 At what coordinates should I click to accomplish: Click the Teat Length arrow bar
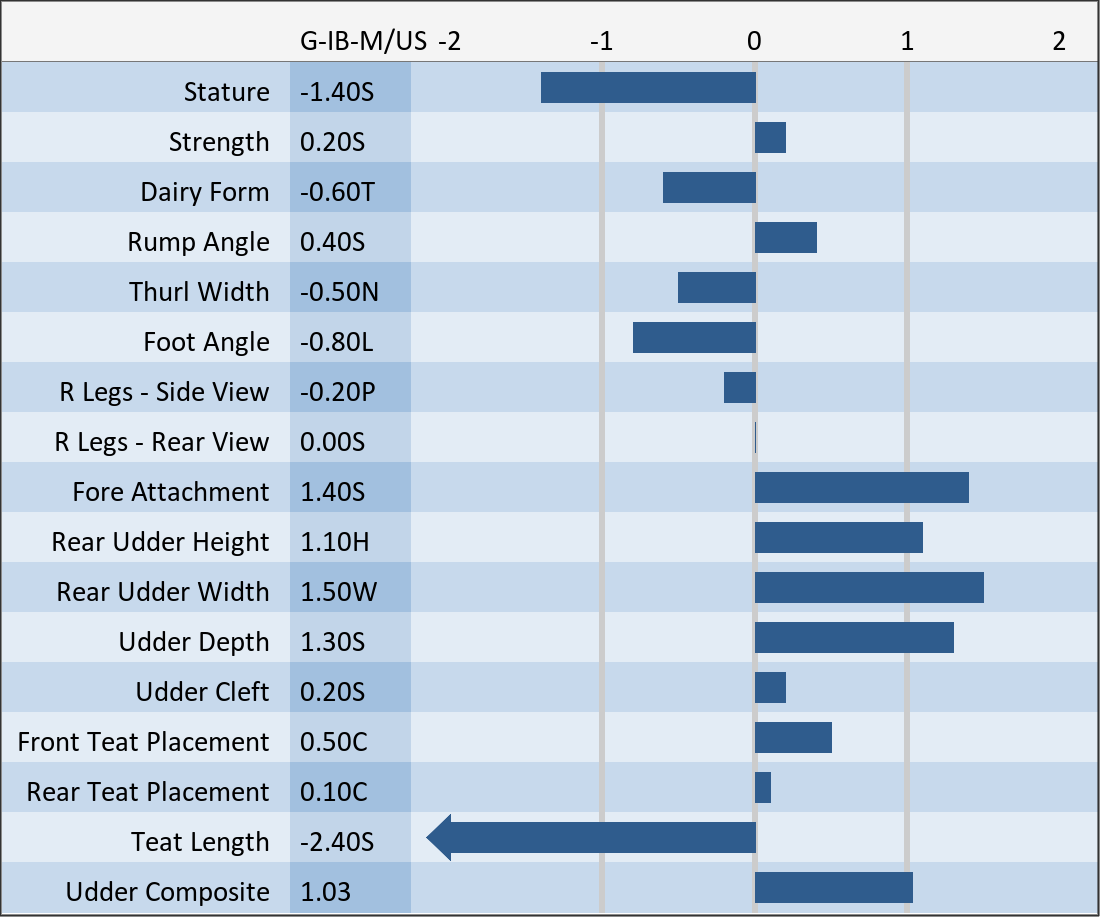[x=595, y=837]
